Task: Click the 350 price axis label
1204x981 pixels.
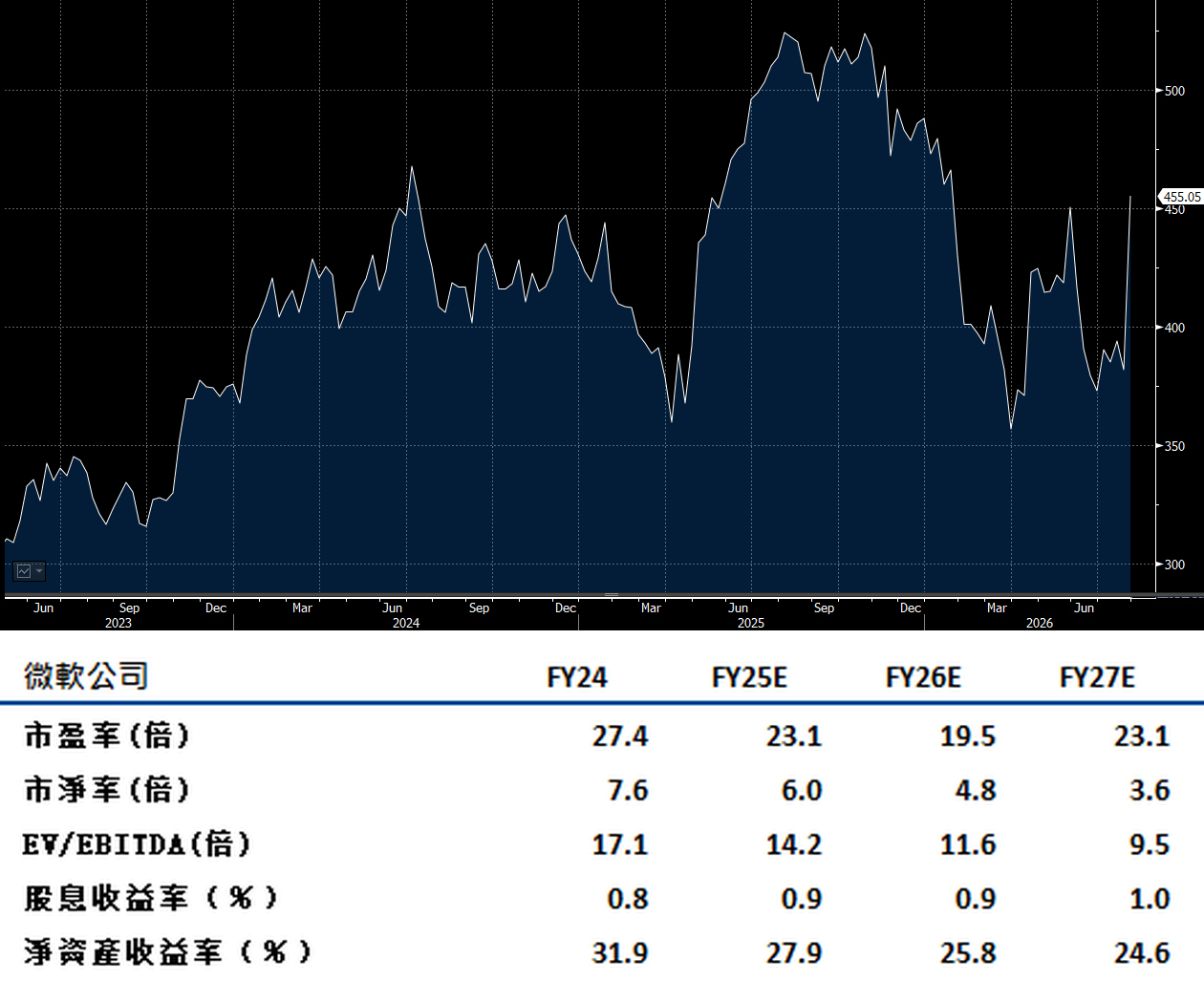Action: click(x=1174, y=446)
